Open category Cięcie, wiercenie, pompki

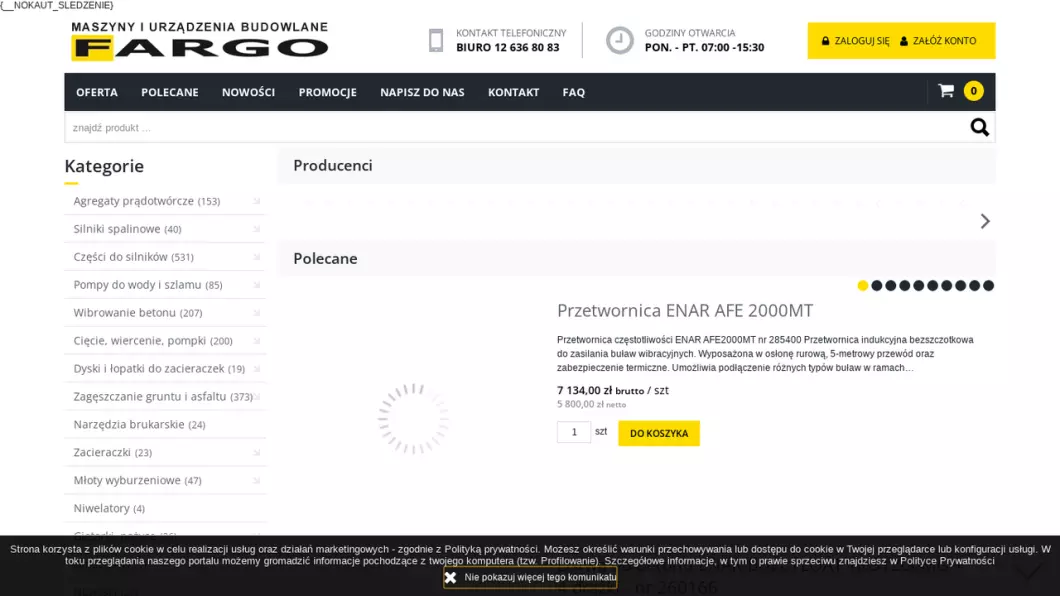click(x=153, y=341)
